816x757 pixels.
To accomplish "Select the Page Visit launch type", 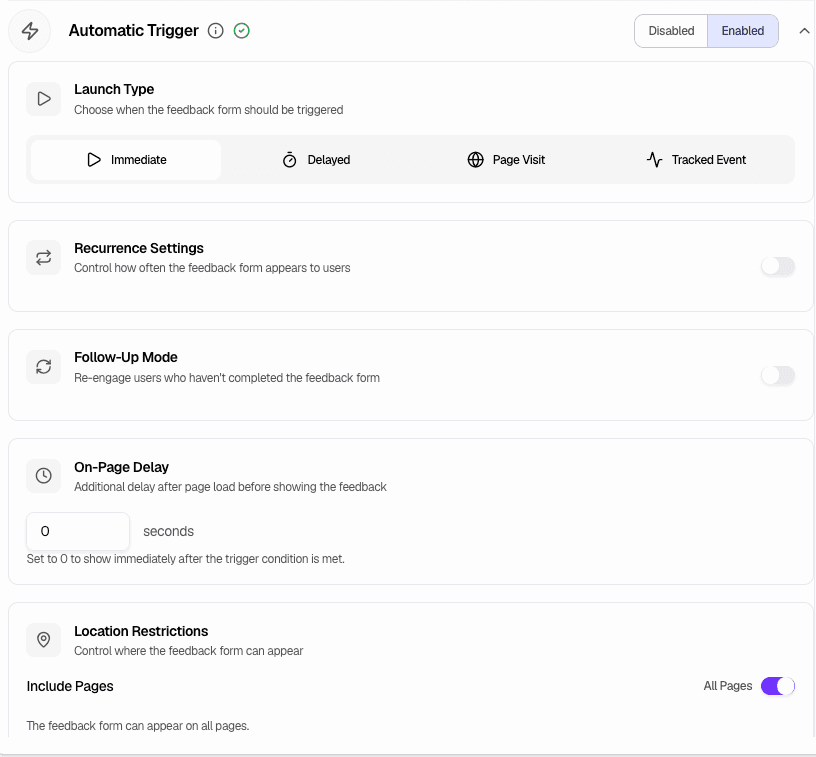I will (506, 159).
